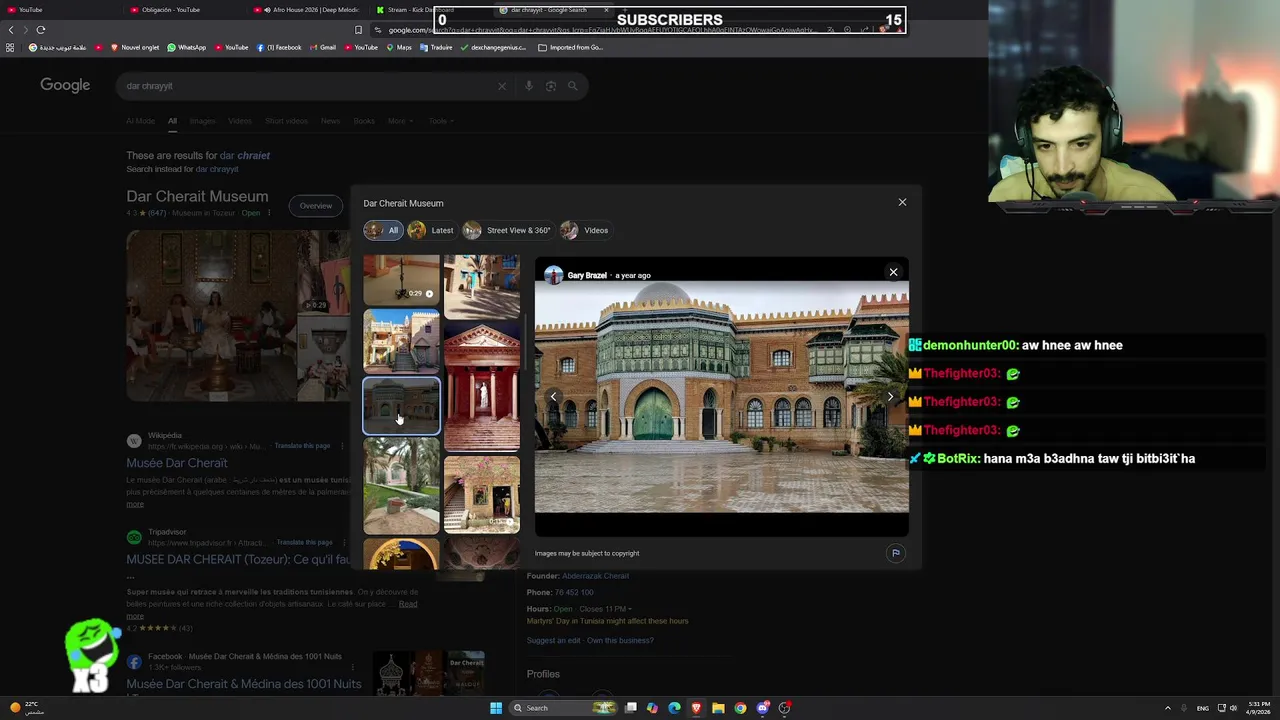Viewport: 1280px width, 720px height.
Task: Show hidden system tray icons
Action: 1167,708
